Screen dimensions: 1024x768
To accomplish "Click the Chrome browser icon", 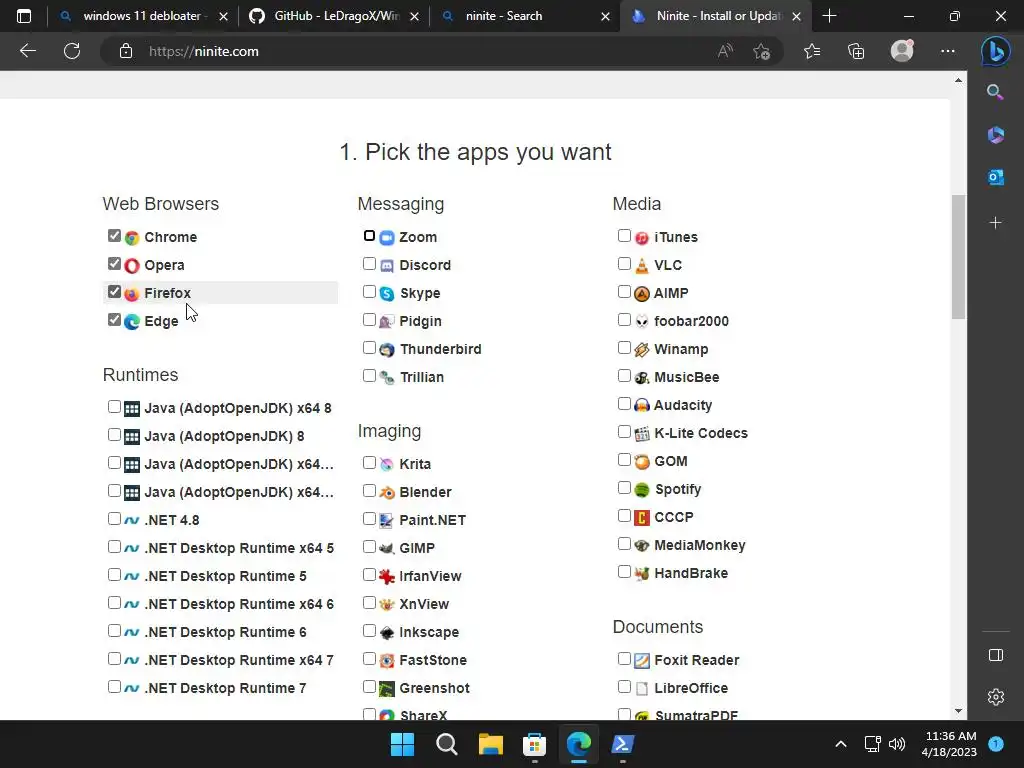I will coord(132,238).
